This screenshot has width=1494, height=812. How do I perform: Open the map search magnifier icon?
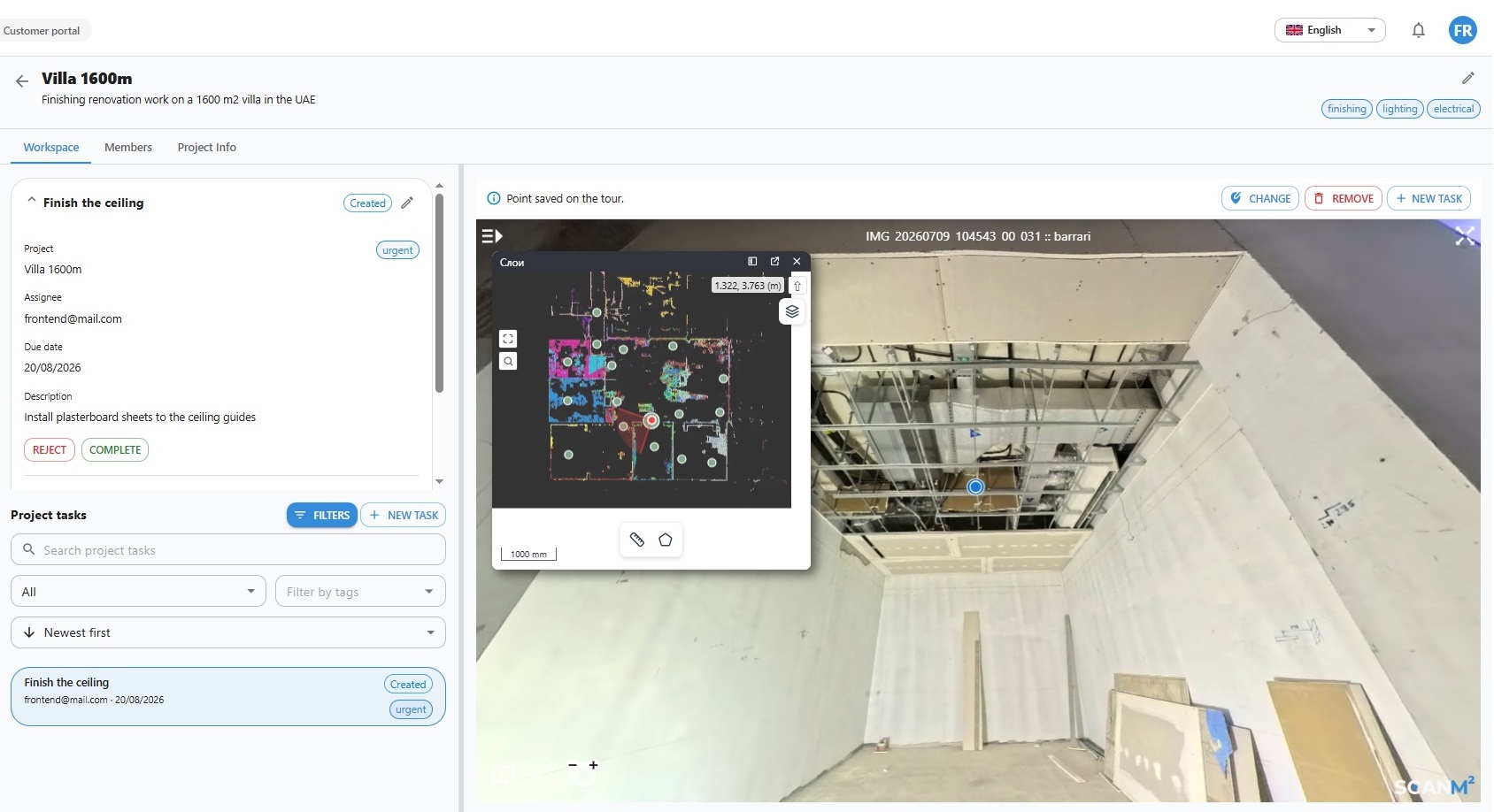(x=508, y=361)
